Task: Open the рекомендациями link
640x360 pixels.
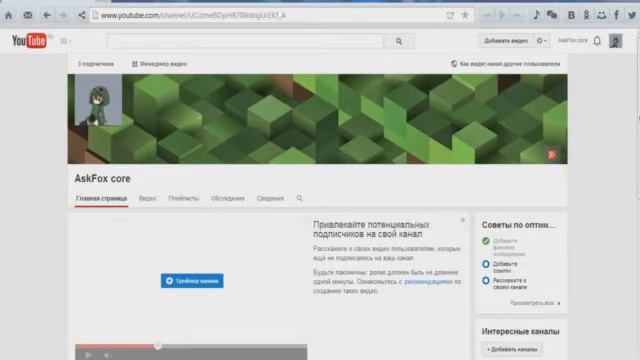Action: [428, 282]
